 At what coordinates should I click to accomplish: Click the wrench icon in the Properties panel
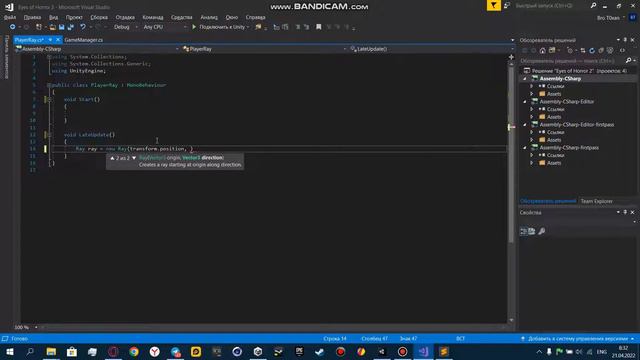tap(542, 231)
